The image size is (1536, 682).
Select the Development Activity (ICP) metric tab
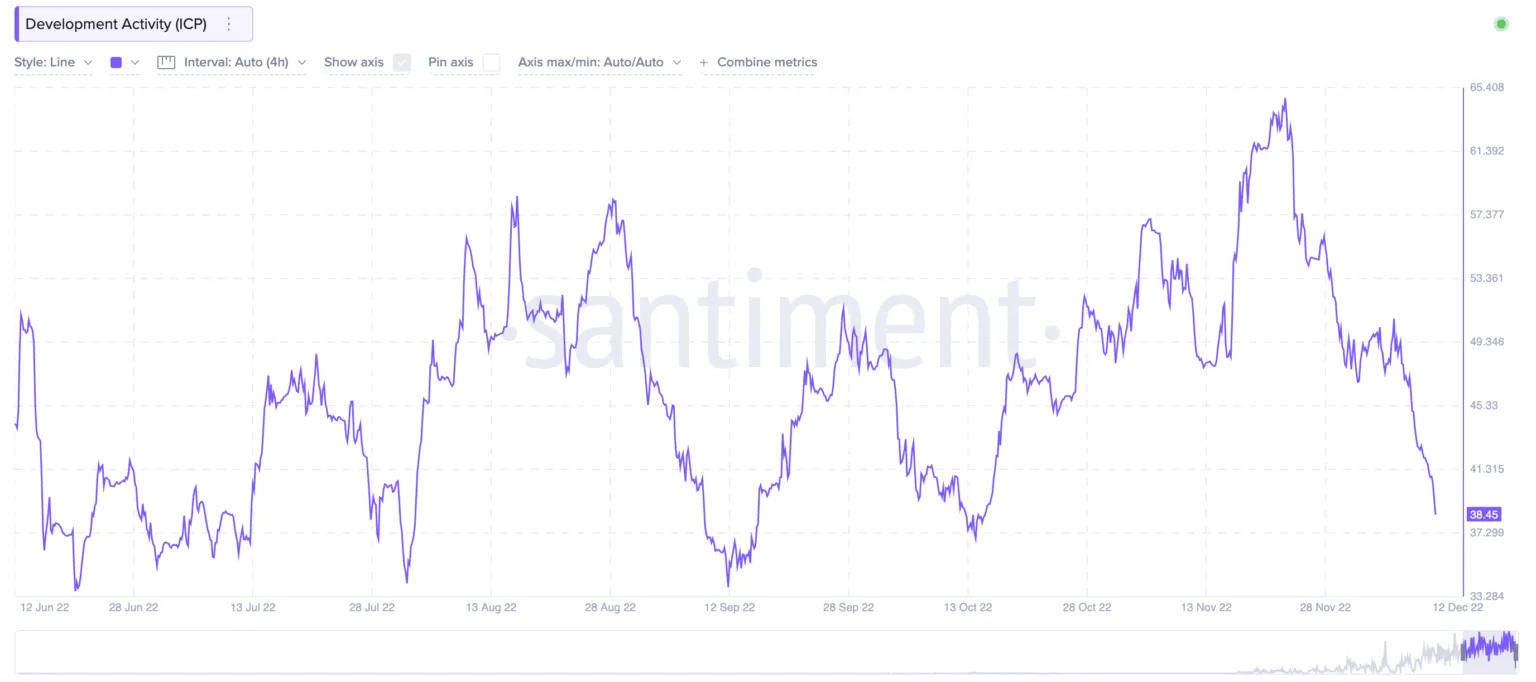[x=116, y=24]
